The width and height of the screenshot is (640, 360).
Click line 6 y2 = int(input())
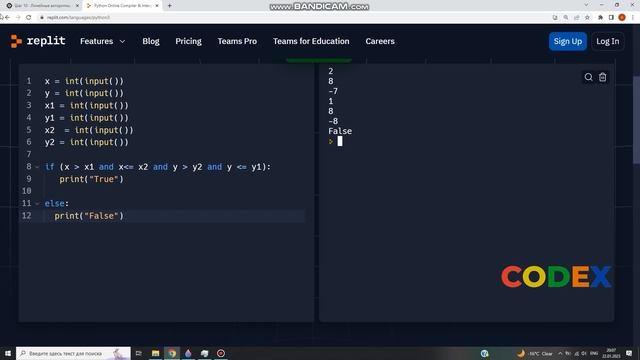tap(87, 142)
